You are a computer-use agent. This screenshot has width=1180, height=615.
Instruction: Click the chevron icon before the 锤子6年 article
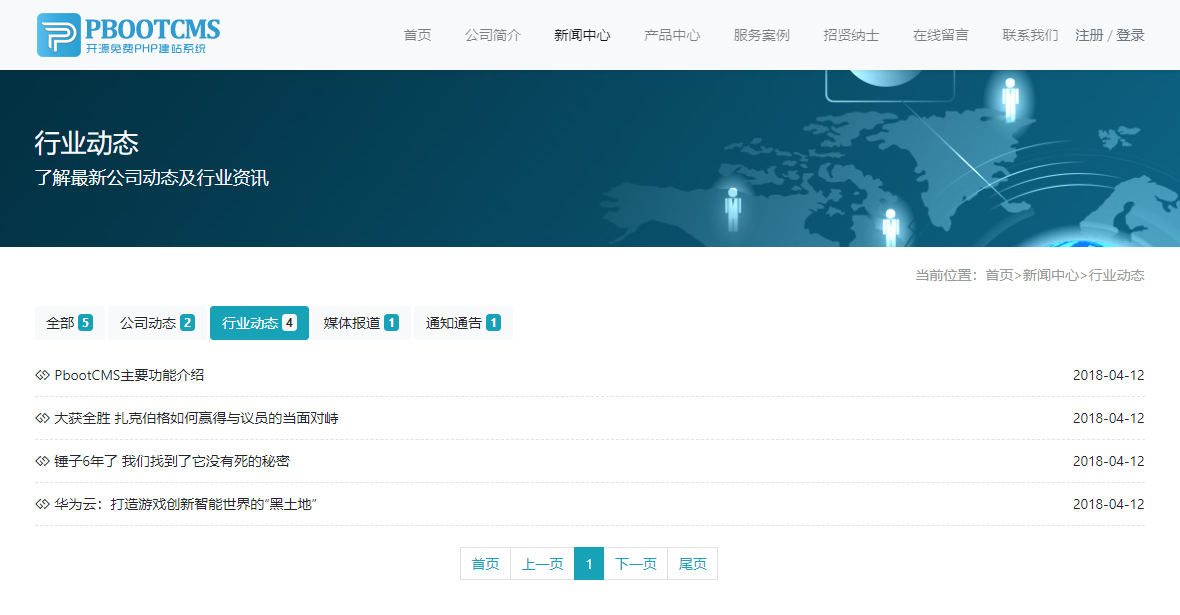click(x=41, y=461)
